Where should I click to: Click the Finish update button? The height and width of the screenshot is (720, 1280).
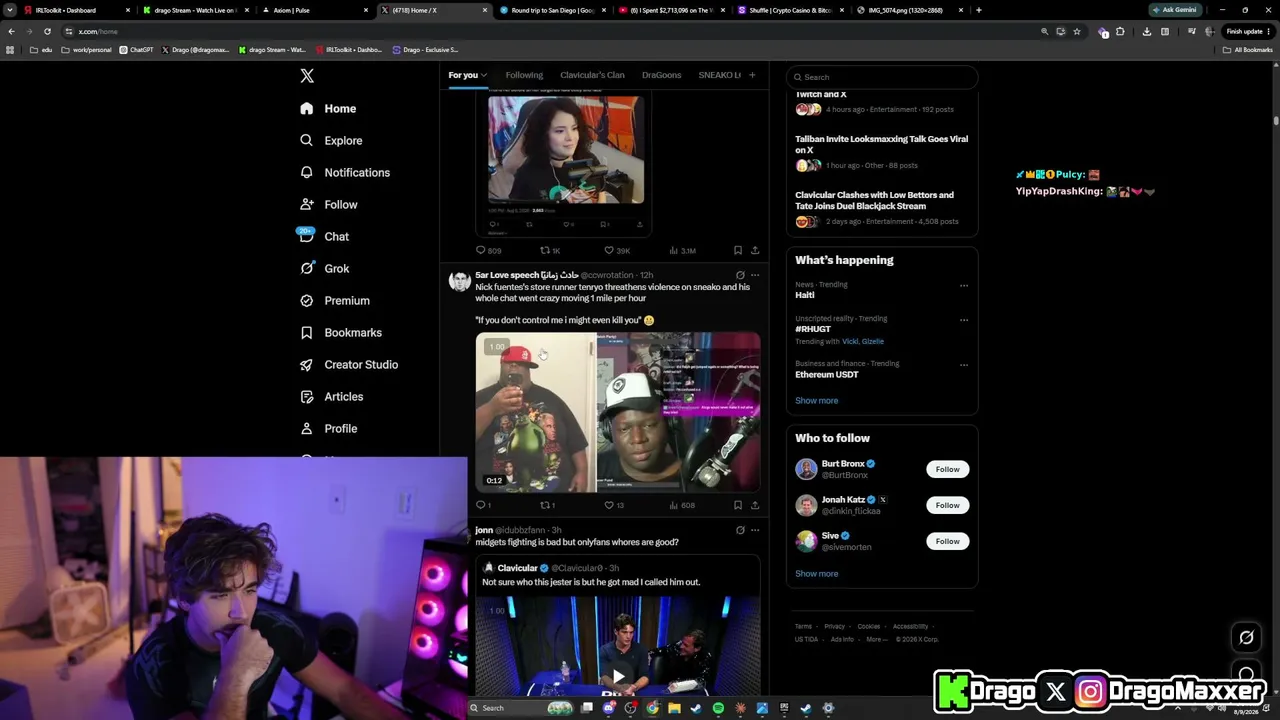(x=1248, y=31)
